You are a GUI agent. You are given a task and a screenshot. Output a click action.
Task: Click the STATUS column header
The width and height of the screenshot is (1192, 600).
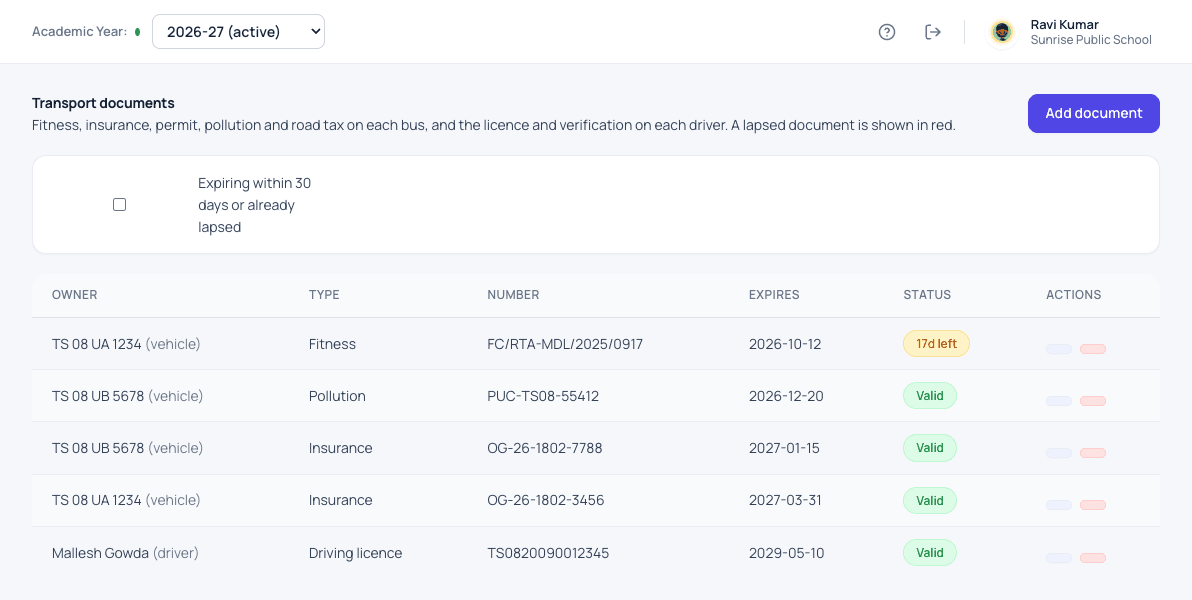(927, 295)
